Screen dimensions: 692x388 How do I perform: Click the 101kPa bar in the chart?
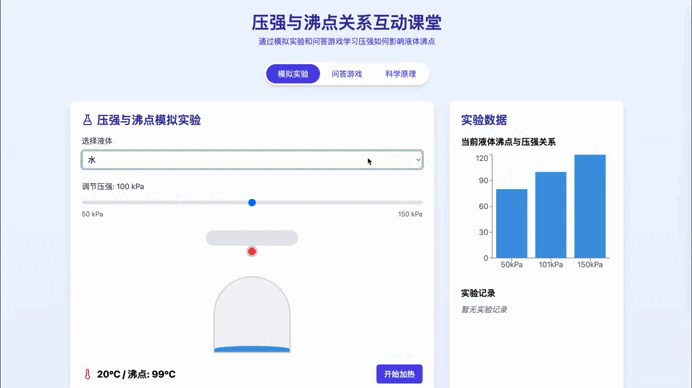[x=551, y=215]
